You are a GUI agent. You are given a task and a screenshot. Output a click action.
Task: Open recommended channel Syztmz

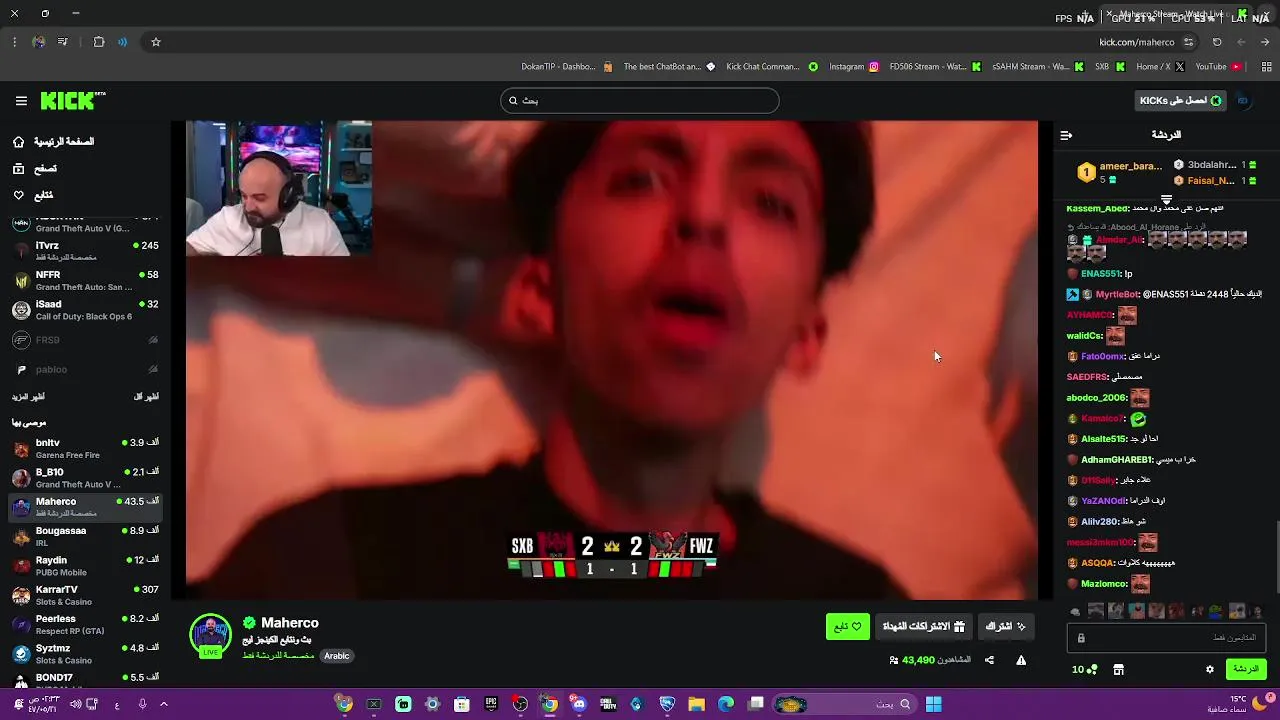click(x=85, y=653)
